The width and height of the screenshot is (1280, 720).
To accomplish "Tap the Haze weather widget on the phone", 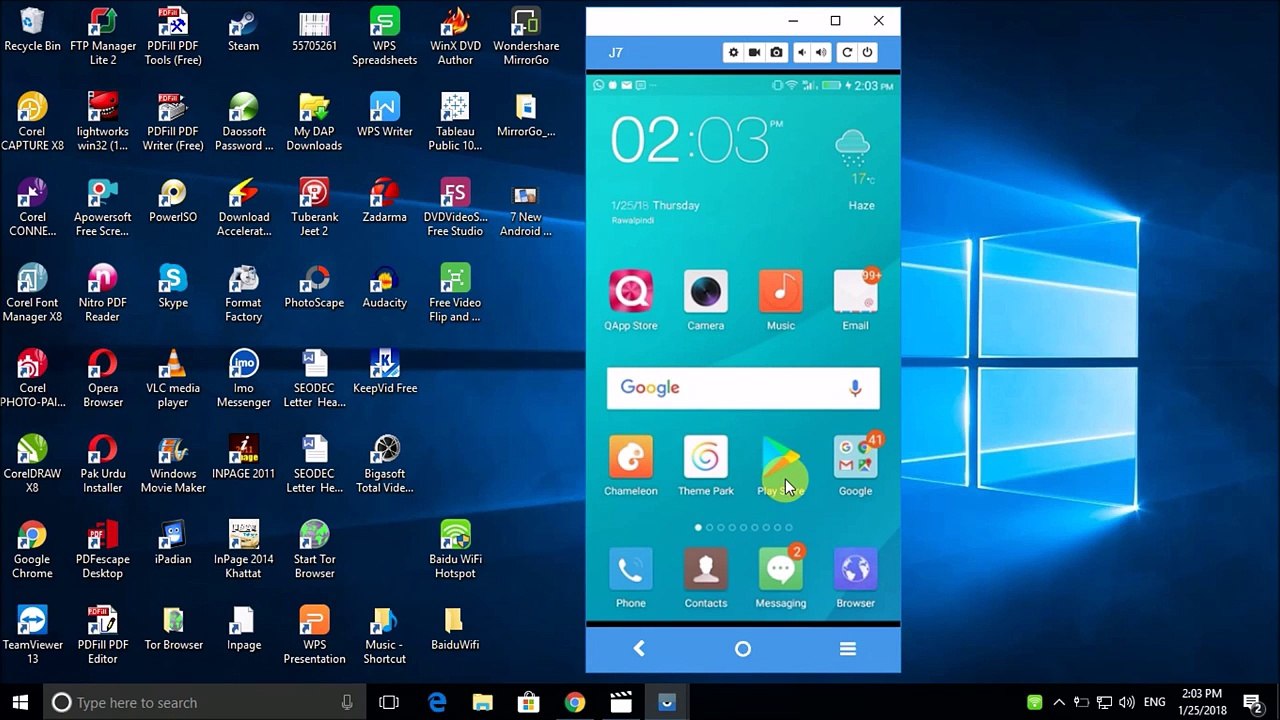I will (x=856, y=170).
